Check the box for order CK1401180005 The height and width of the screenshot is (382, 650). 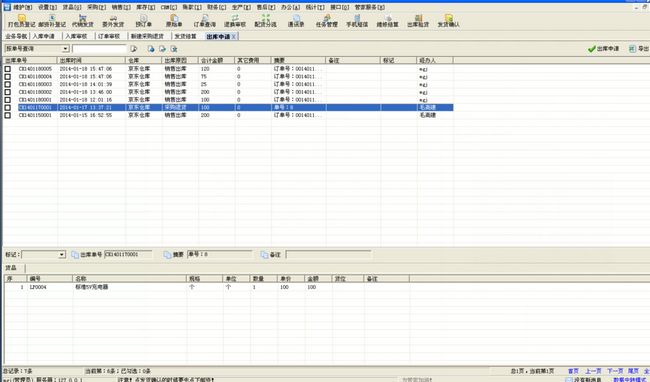tap(7, 69)
